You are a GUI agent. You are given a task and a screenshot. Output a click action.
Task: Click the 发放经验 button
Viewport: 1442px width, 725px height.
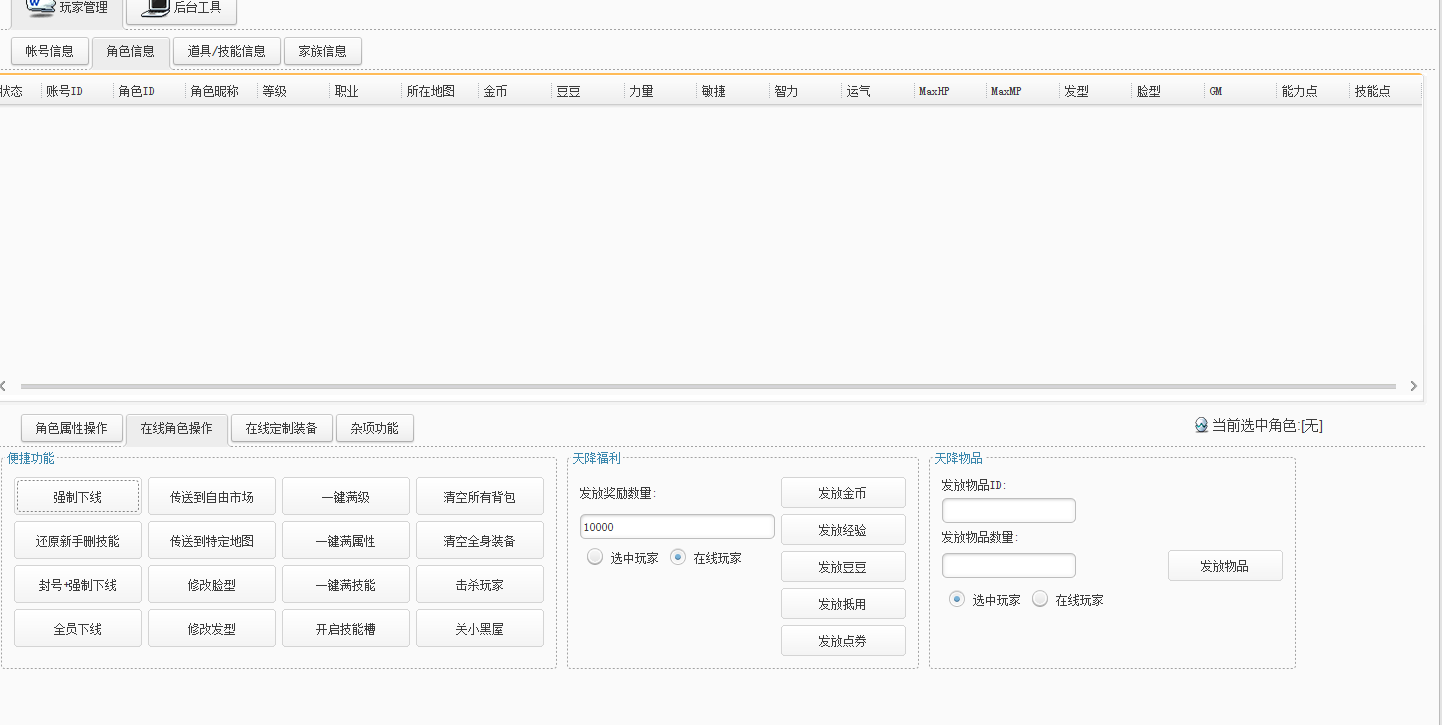click(843, 530)
